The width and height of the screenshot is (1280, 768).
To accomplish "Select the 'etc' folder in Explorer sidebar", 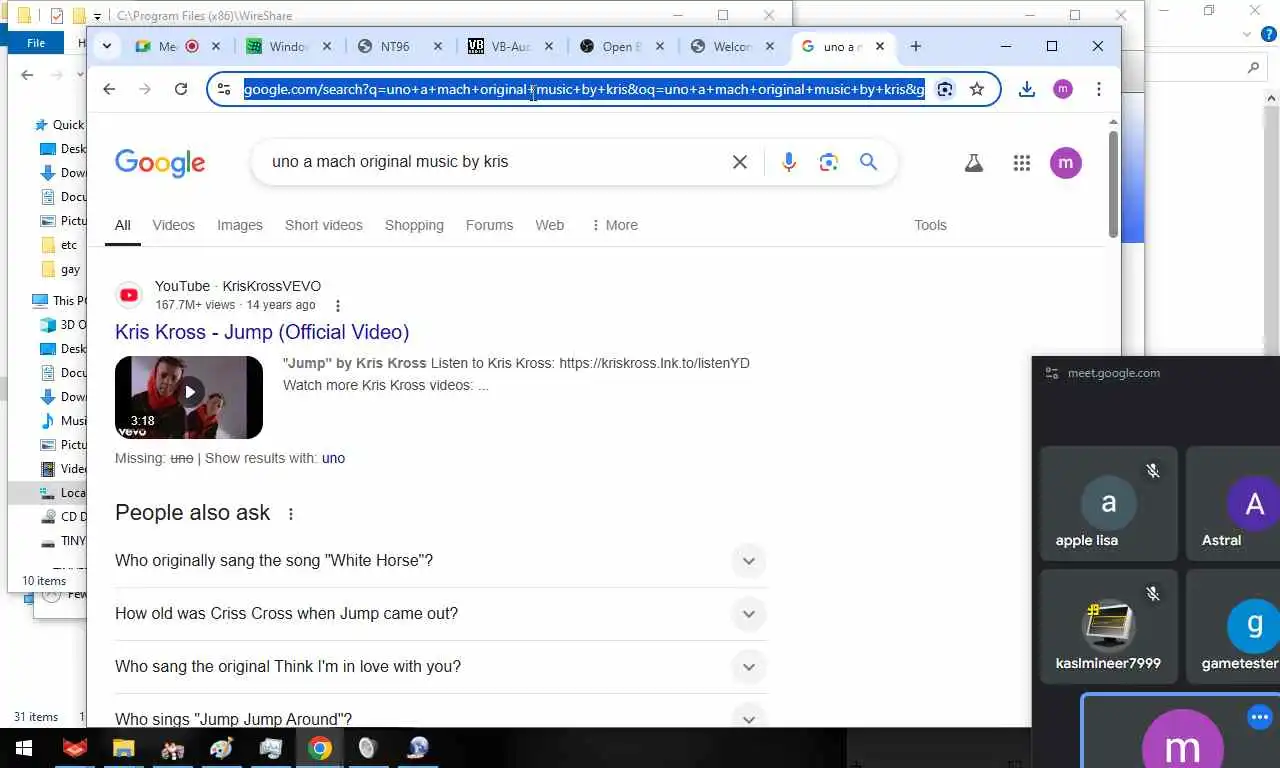I will point(68,245).
